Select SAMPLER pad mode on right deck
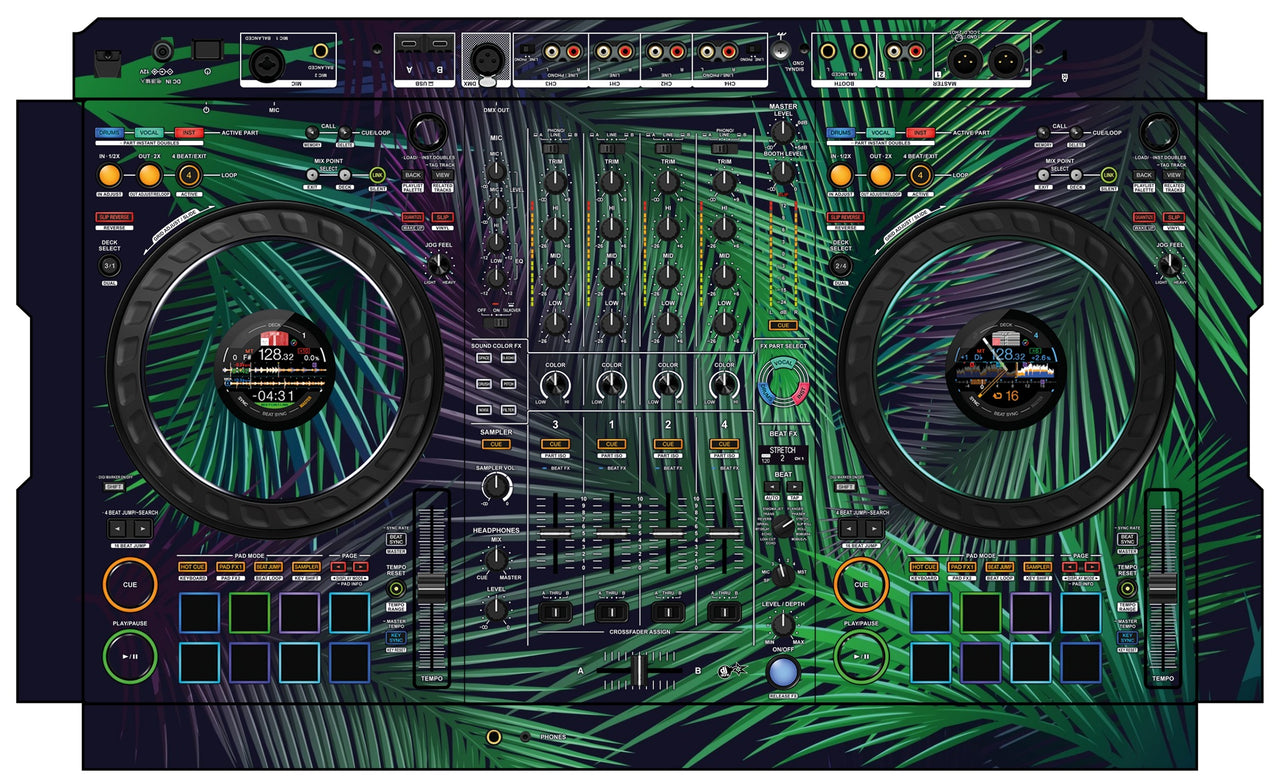The image size is (1280, 778). pos(1038,567)
